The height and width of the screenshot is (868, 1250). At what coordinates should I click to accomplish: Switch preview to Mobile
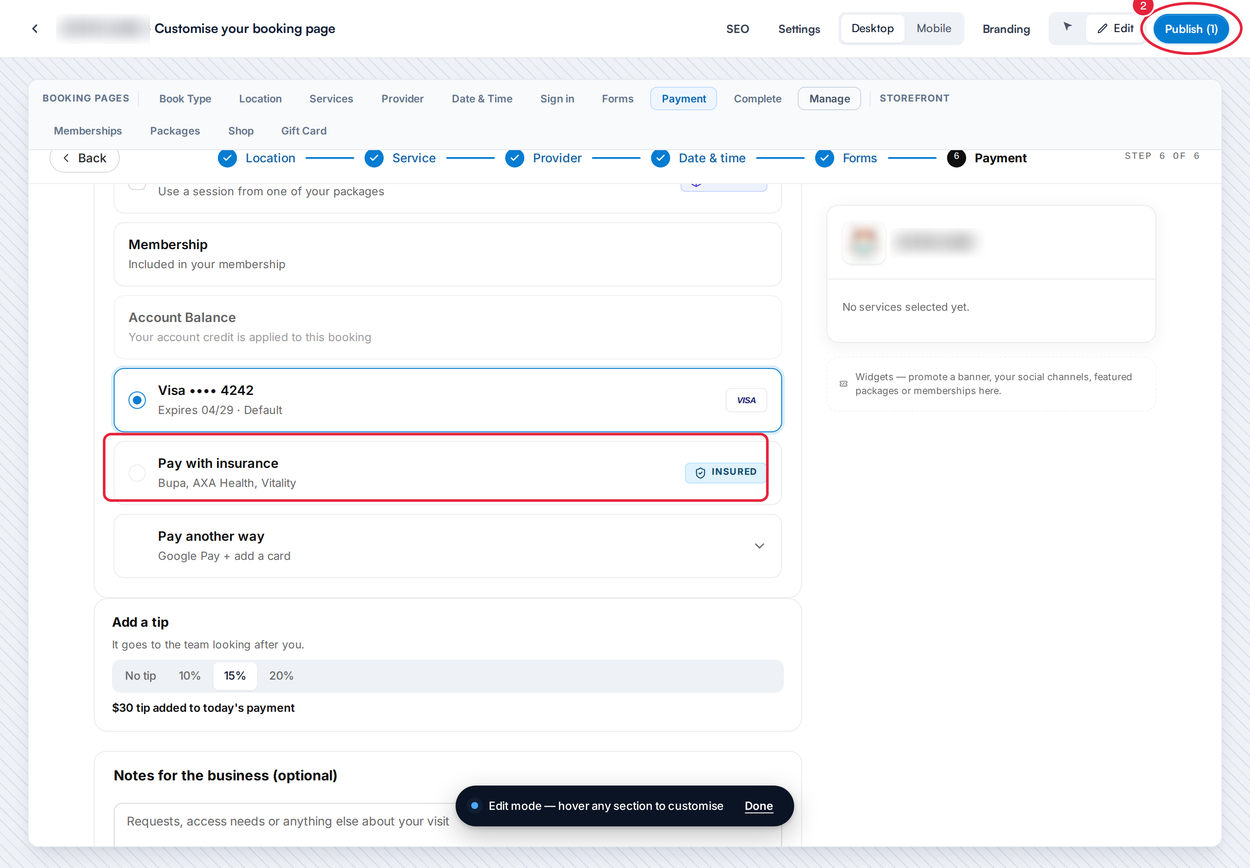[x=934, y=28]
